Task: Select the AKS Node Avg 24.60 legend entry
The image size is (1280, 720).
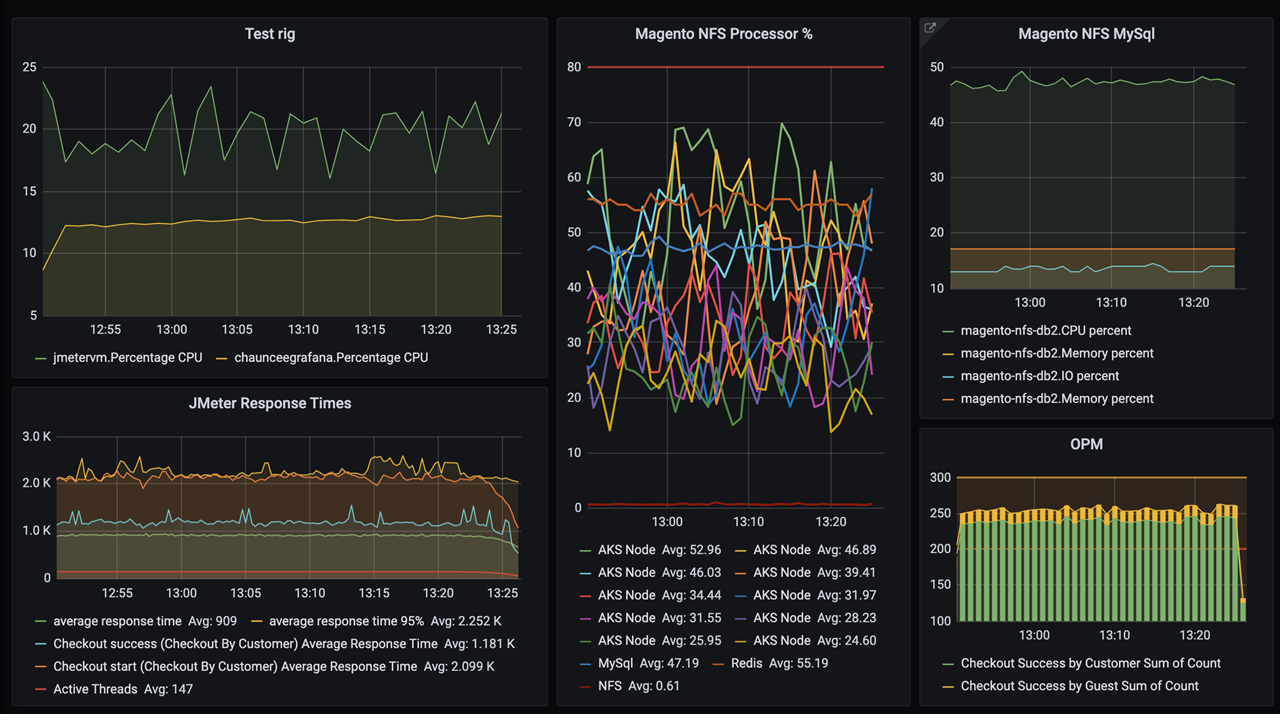Action: (806, 641)
